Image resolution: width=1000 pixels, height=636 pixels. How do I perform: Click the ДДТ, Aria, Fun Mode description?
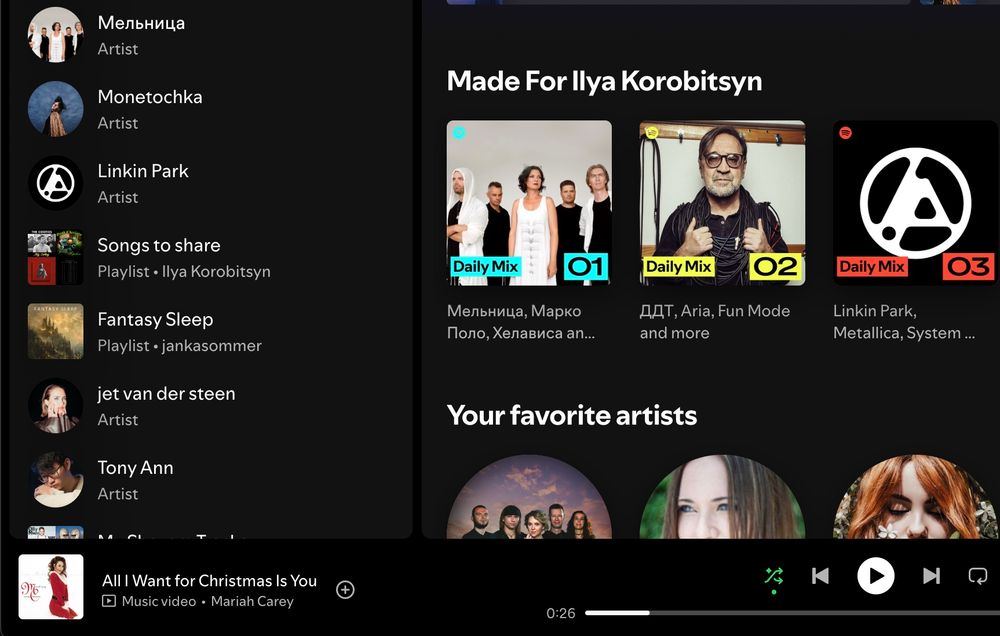(x=715, y=322)
